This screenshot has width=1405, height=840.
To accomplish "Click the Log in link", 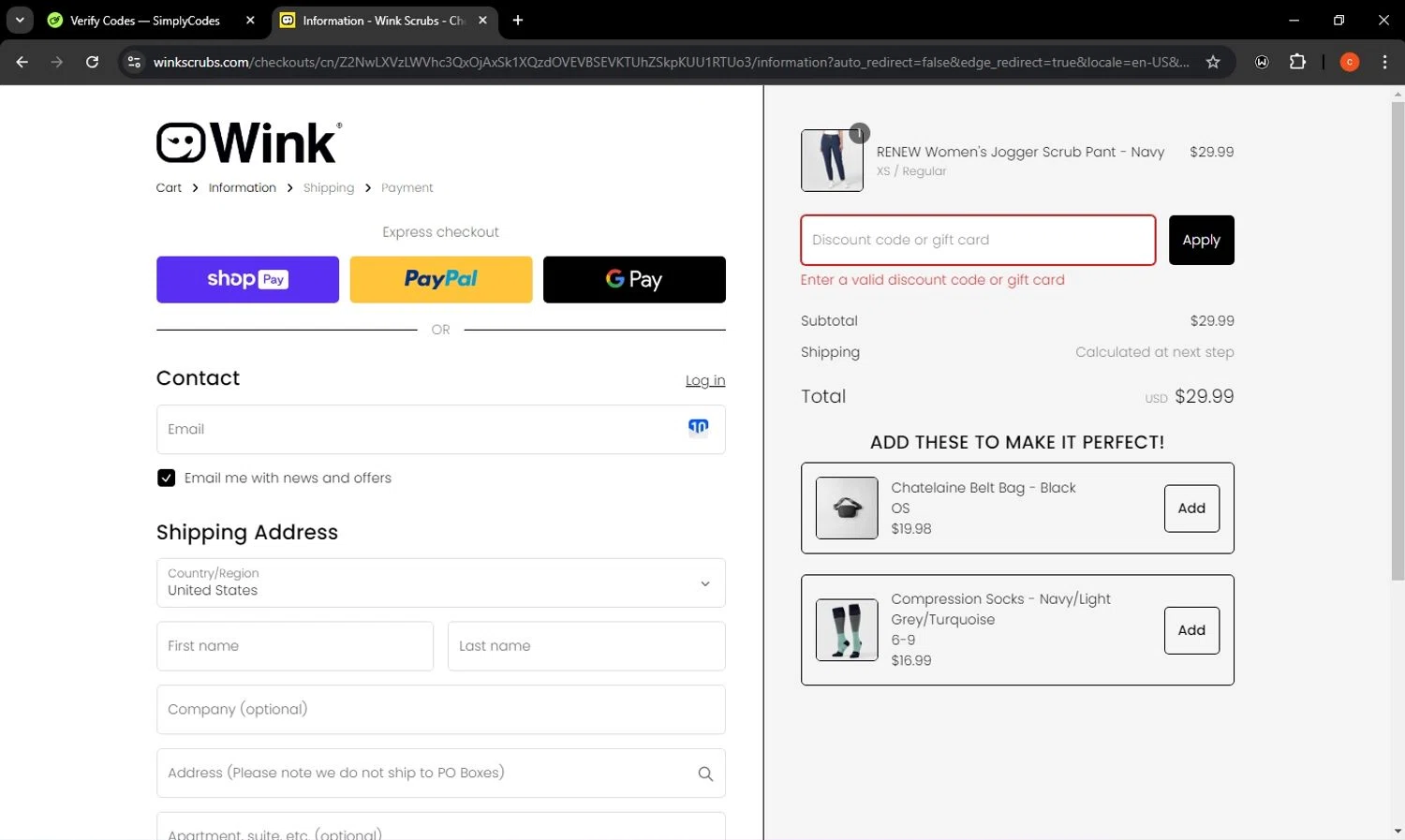I will tap(705, 380).
